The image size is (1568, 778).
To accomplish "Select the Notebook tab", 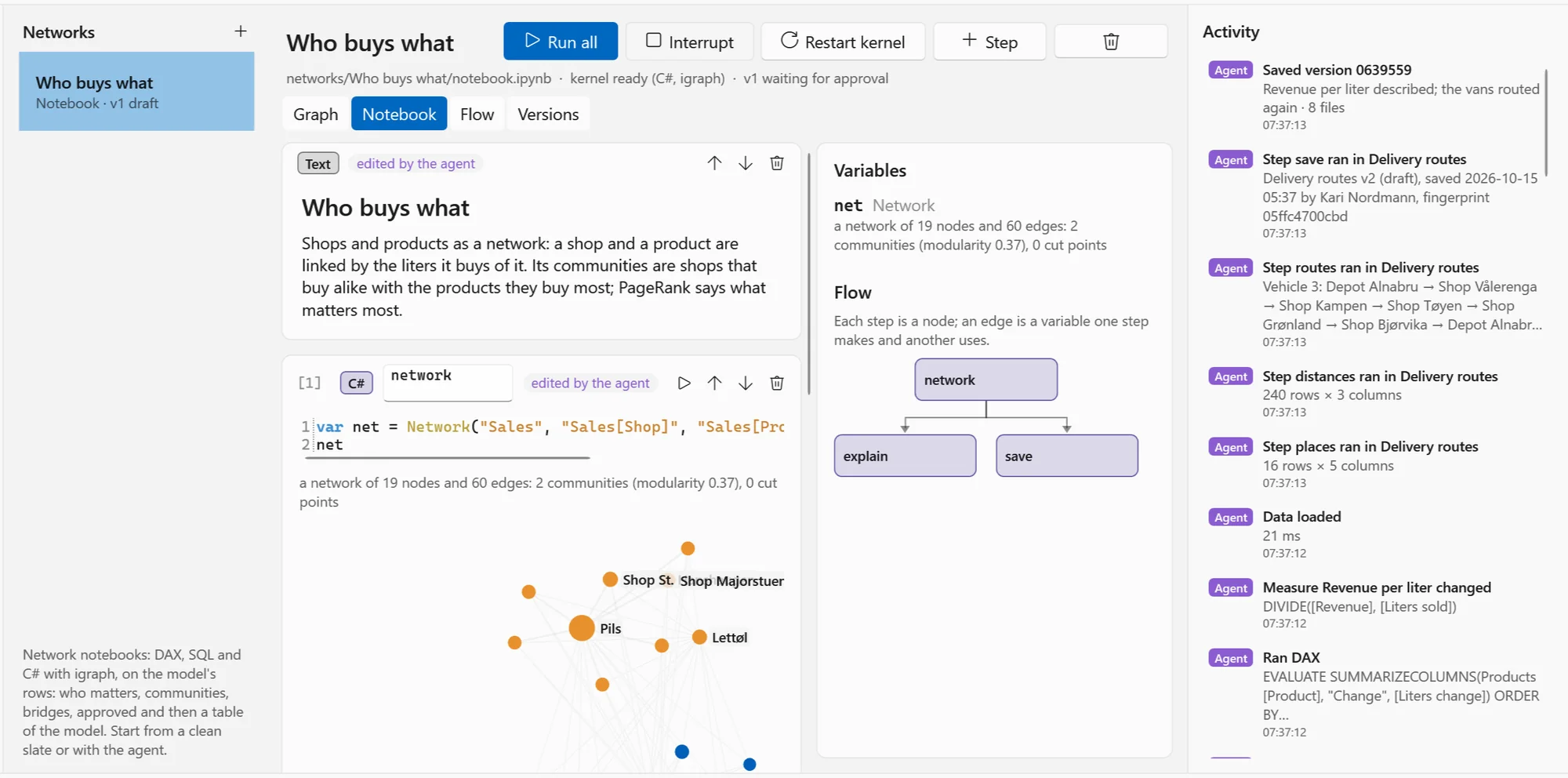I will pyautogui.click(x=399, y=114).
